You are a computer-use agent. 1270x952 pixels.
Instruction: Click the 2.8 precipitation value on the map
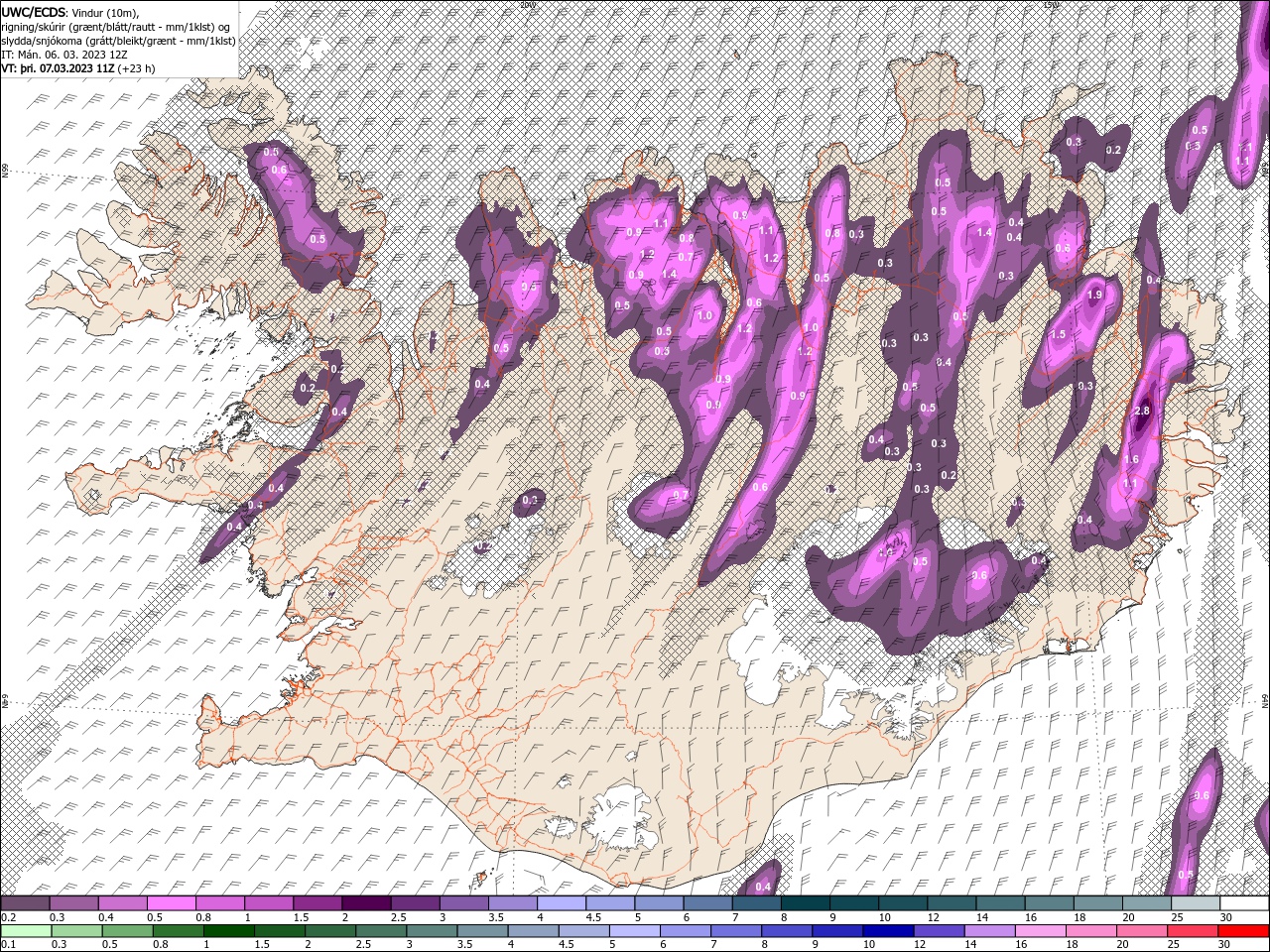[x=1141, y=412]
